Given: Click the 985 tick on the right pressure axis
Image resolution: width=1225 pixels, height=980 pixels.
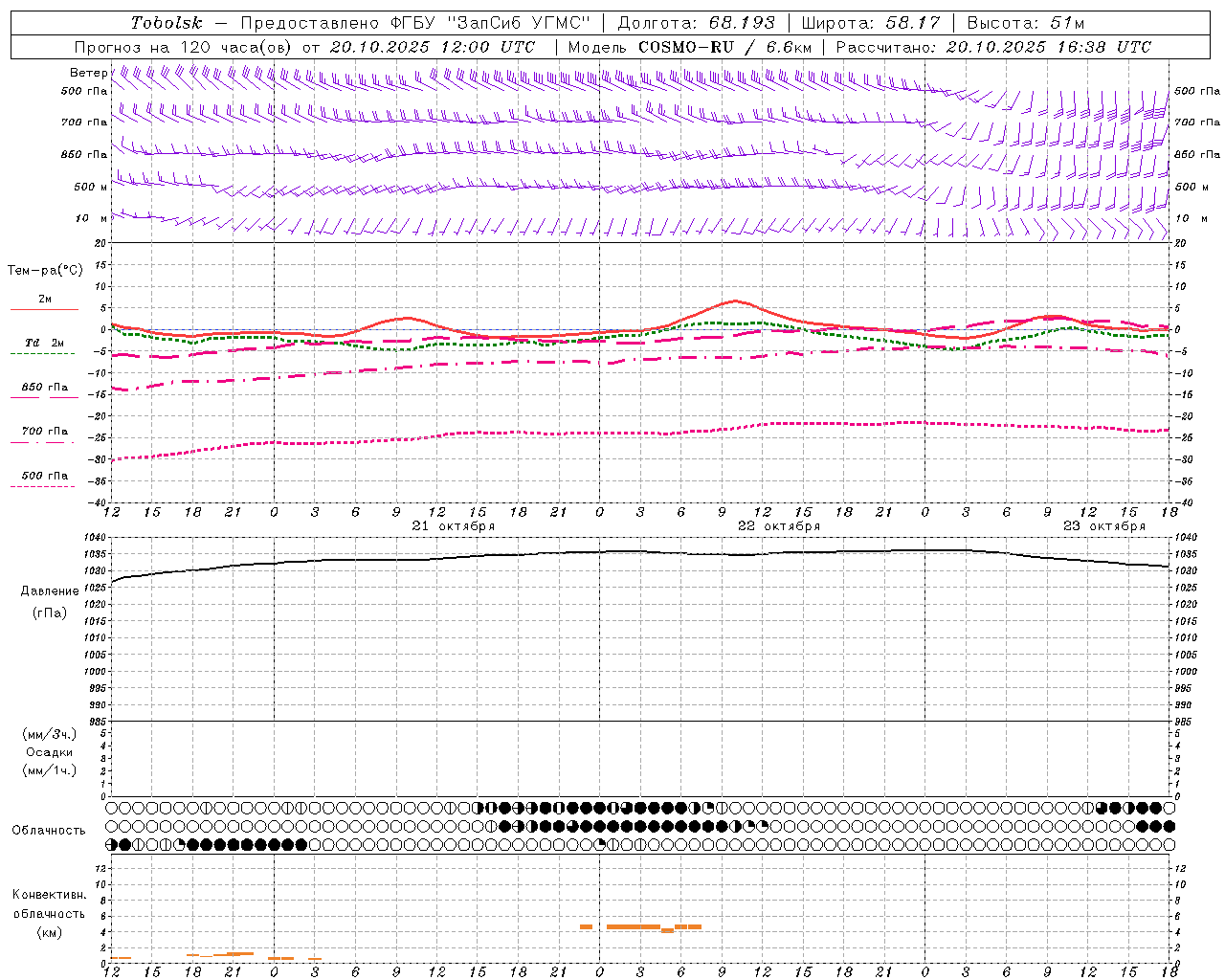Looking at the screenshot, I should tap(1184, 722).
